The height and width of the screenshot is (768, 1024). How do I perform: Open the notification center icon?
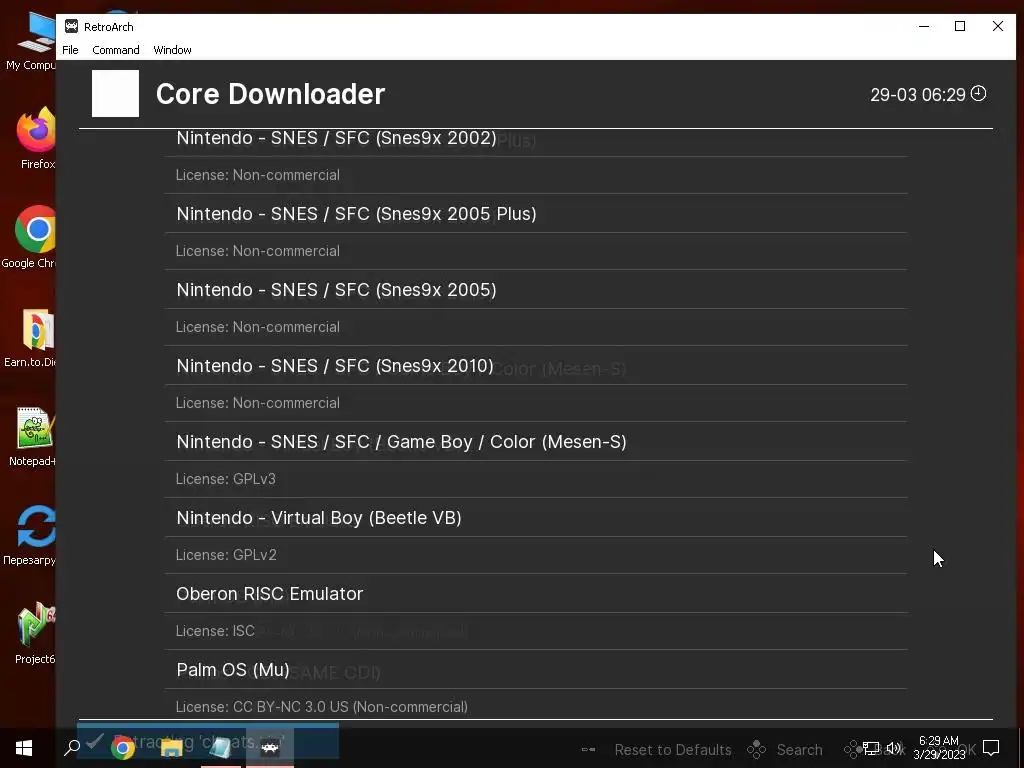pos(991,748)
